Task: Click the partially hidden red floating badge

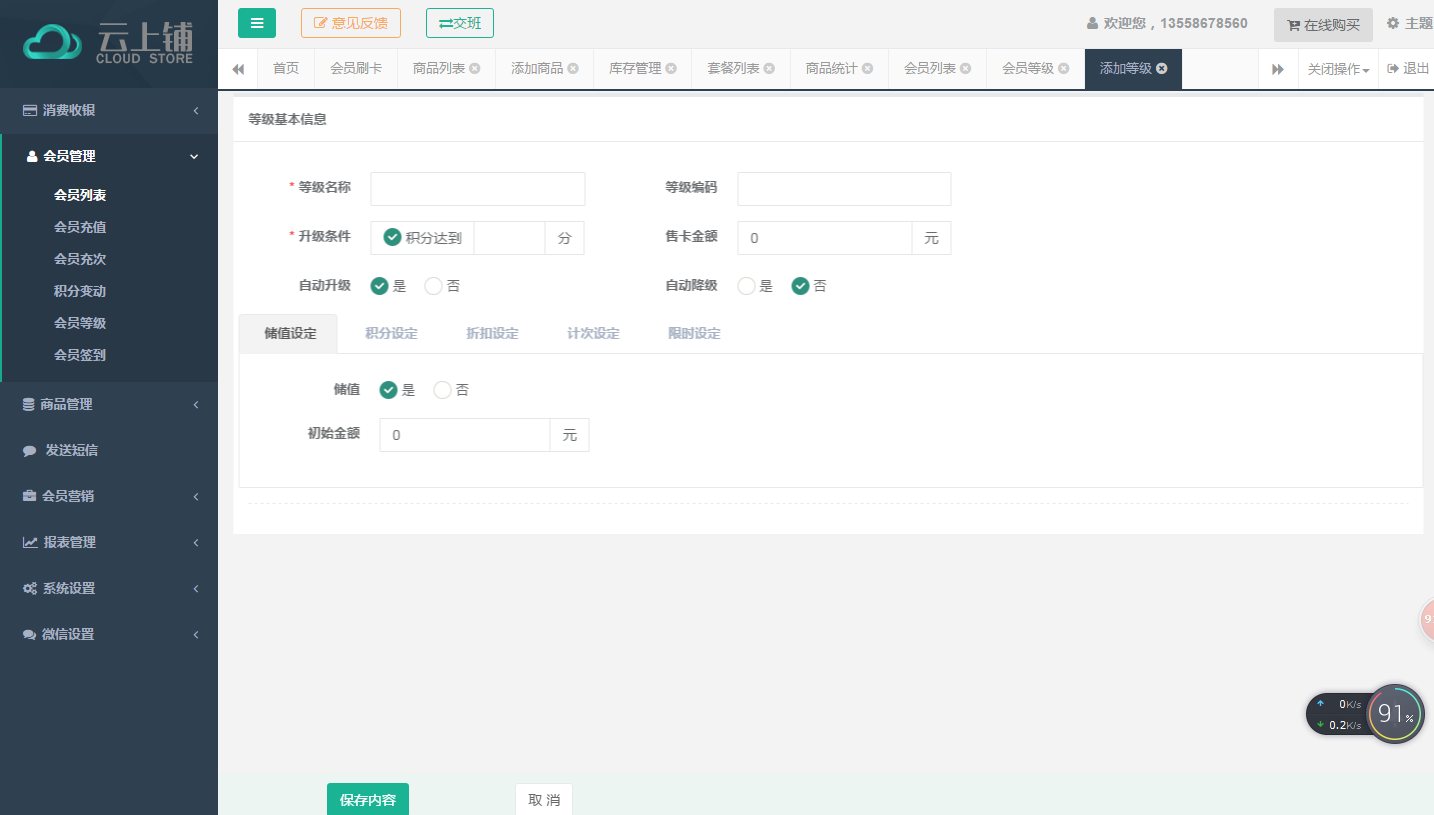Action: point(1428,620)
